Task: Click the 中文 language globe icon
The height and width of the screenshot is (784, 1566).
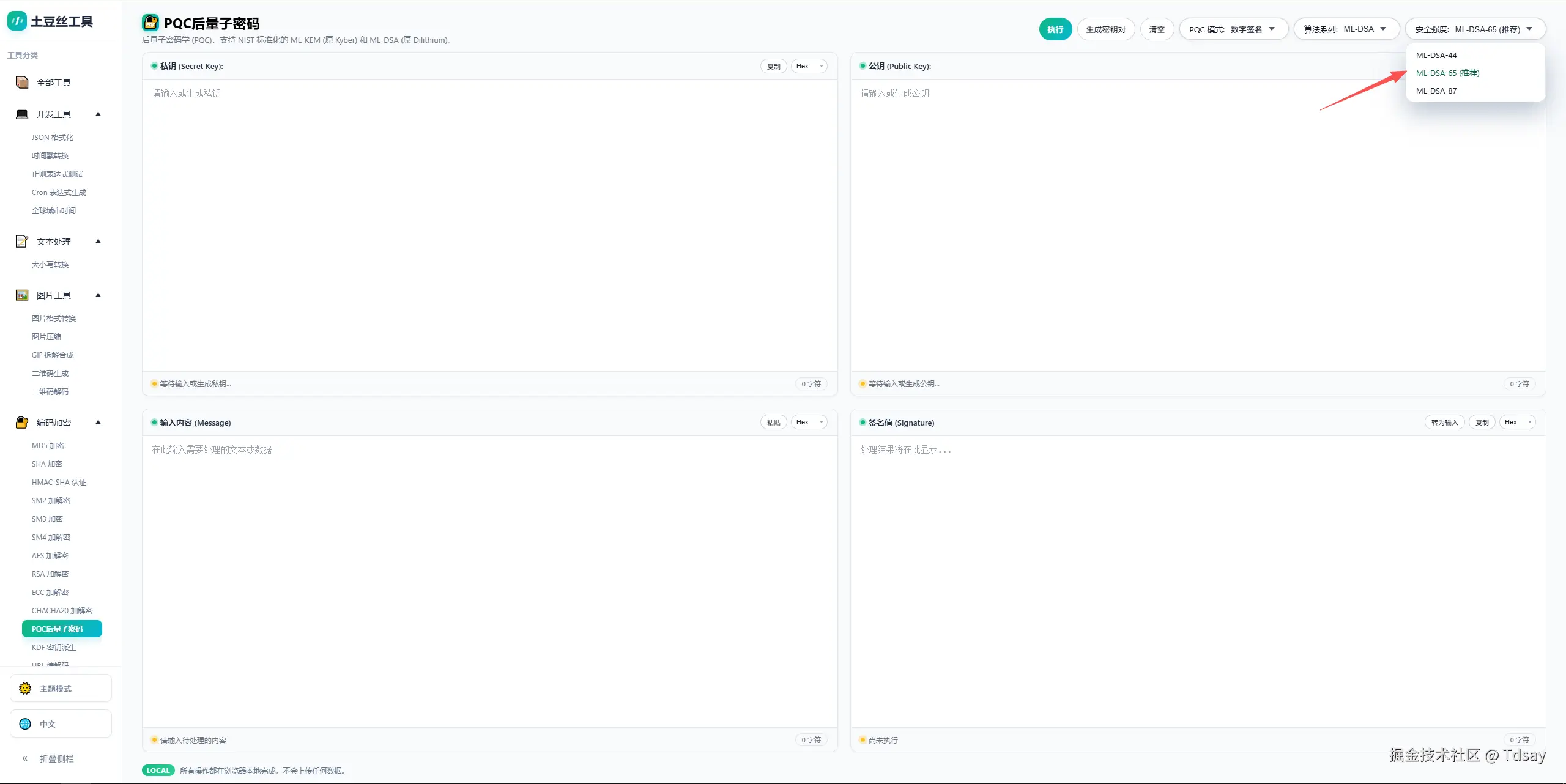Action: (x=25, y=724)
